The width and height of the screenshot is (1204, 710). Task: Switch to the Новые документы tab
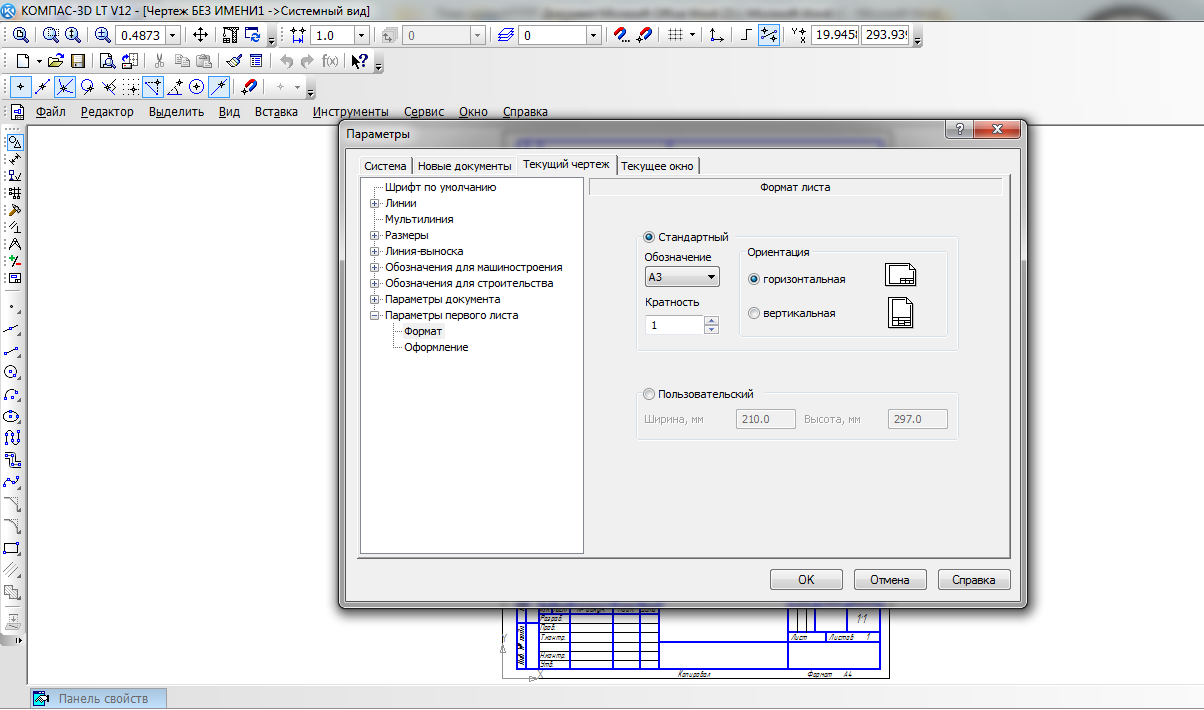point(465,166)
